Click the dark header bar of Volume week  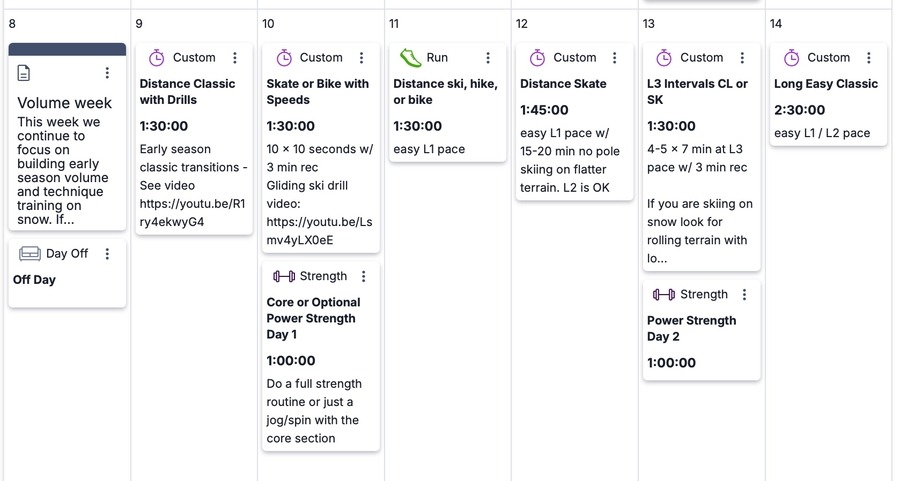67,49
